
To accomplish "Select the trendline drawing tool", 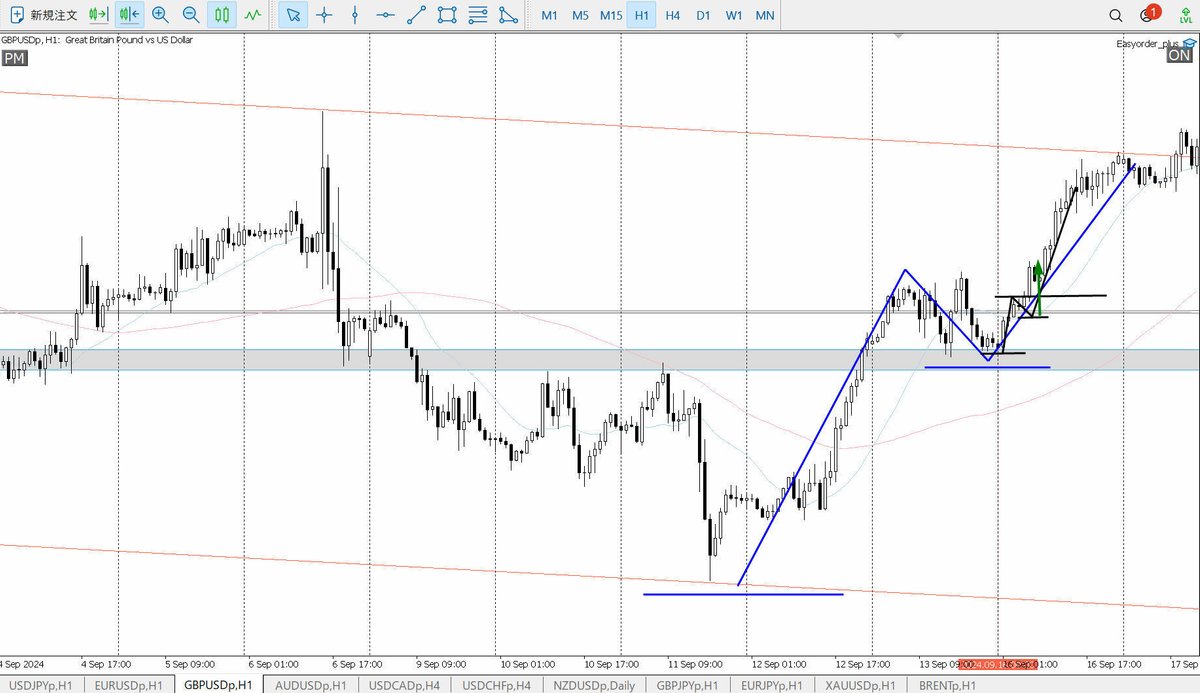I will (x=417, y=15).
